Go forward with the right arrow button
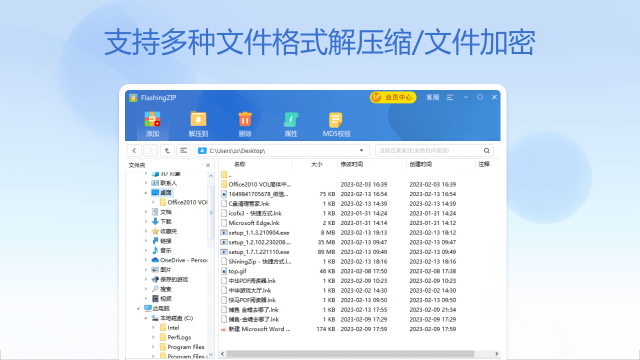 pos(150,151)
